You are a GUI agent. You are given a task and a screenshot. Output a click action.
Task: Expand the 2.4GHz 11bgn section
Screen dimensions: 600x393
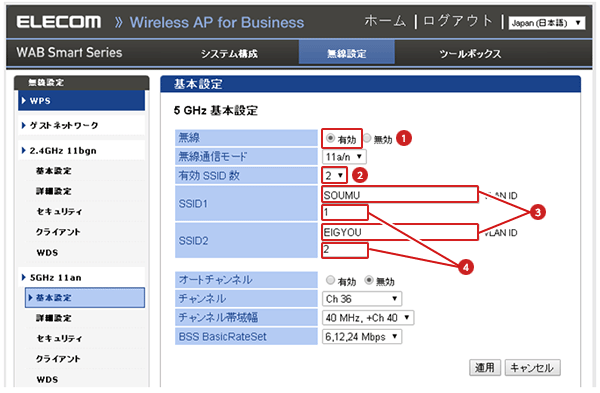[x=81, y=150]
